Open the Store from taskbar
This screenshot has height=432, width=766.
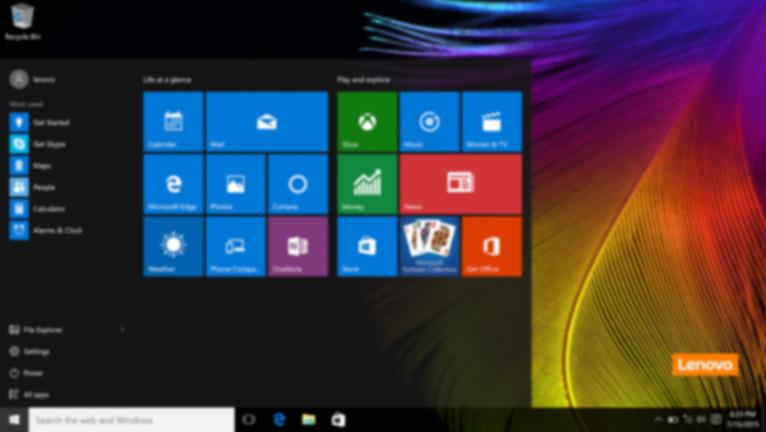[339, 420]
